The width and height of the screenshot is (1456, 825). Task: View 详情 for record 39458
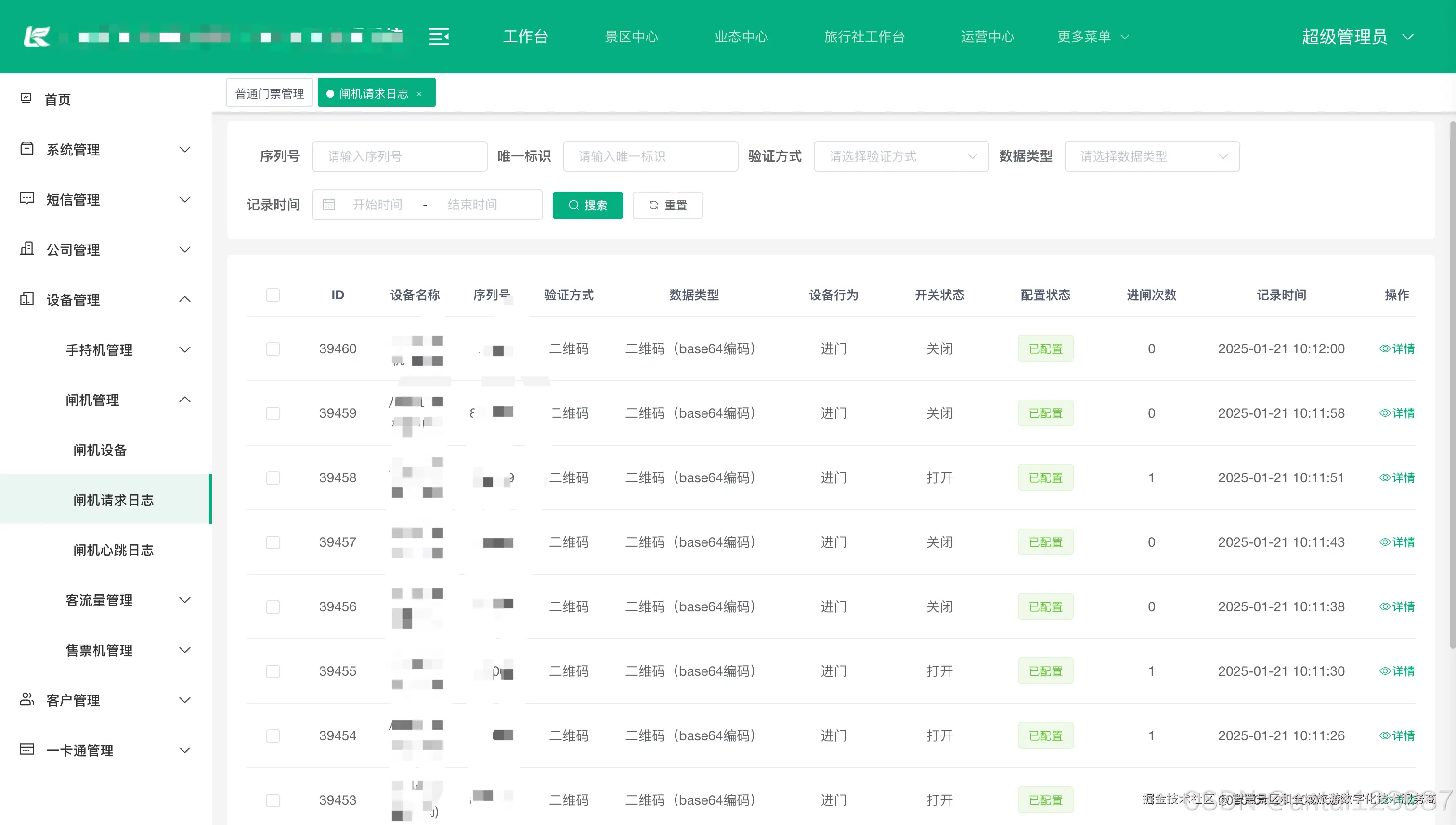tap(1396, 477)
